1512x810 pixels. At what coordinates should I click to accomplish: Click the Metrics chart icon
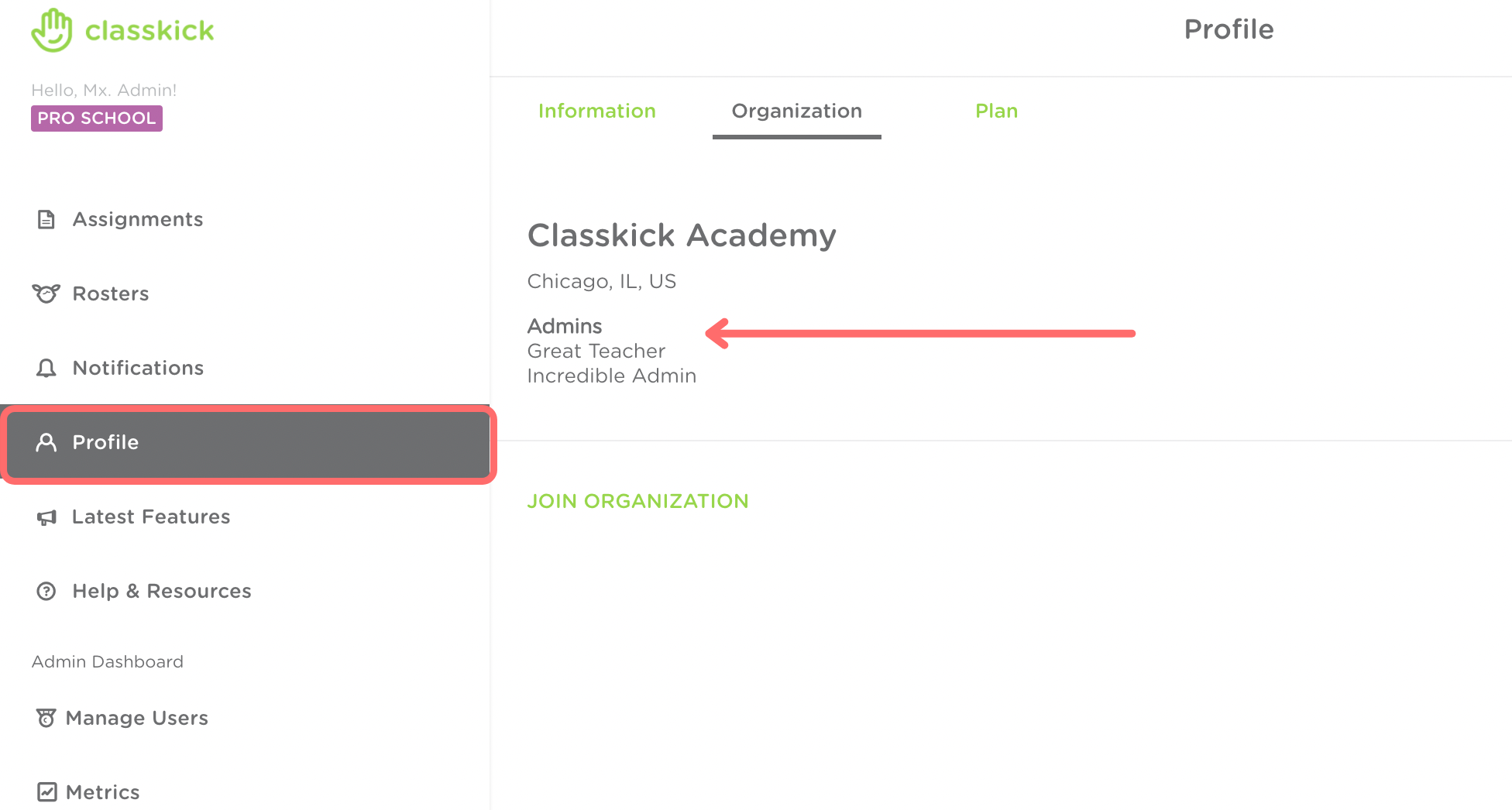47,792
